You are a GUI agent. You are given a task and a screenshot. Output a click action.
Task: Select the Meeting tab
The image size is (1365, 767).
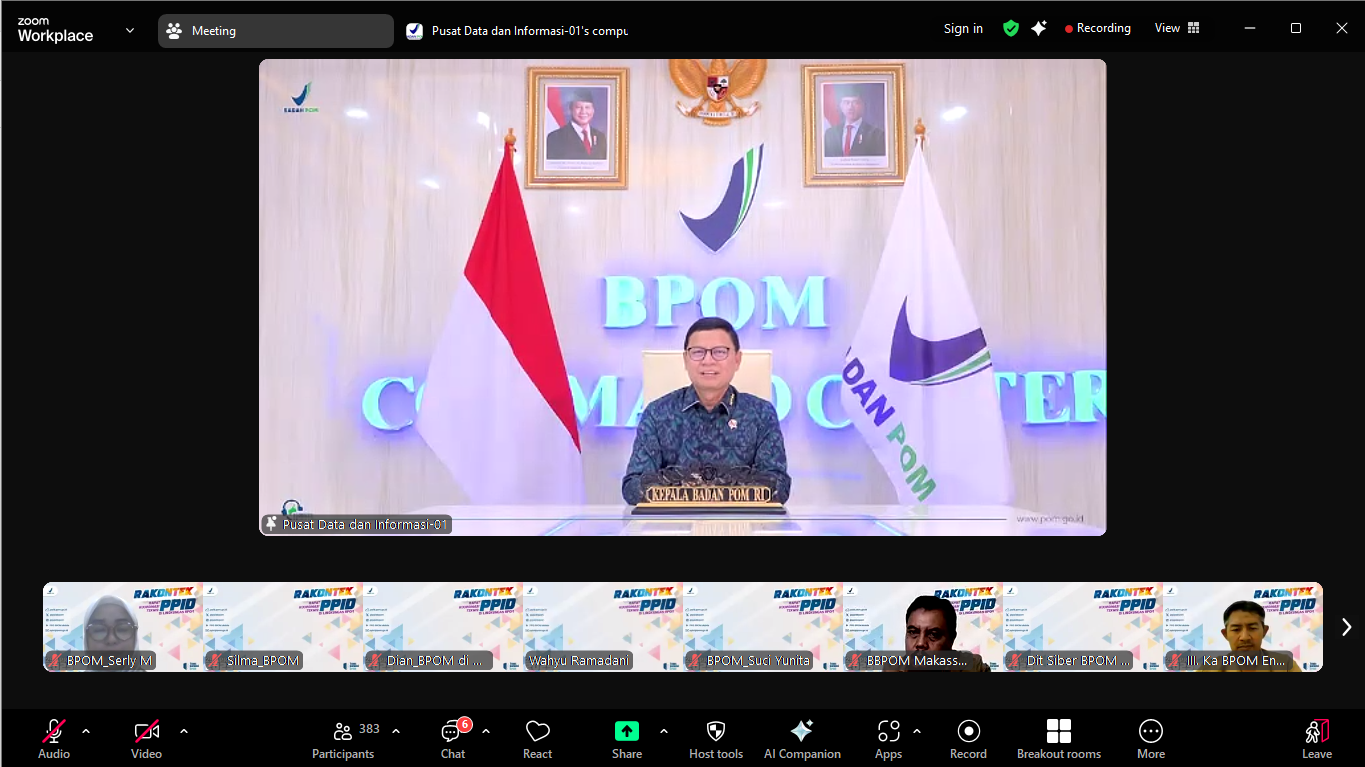(x=276, y=31)
